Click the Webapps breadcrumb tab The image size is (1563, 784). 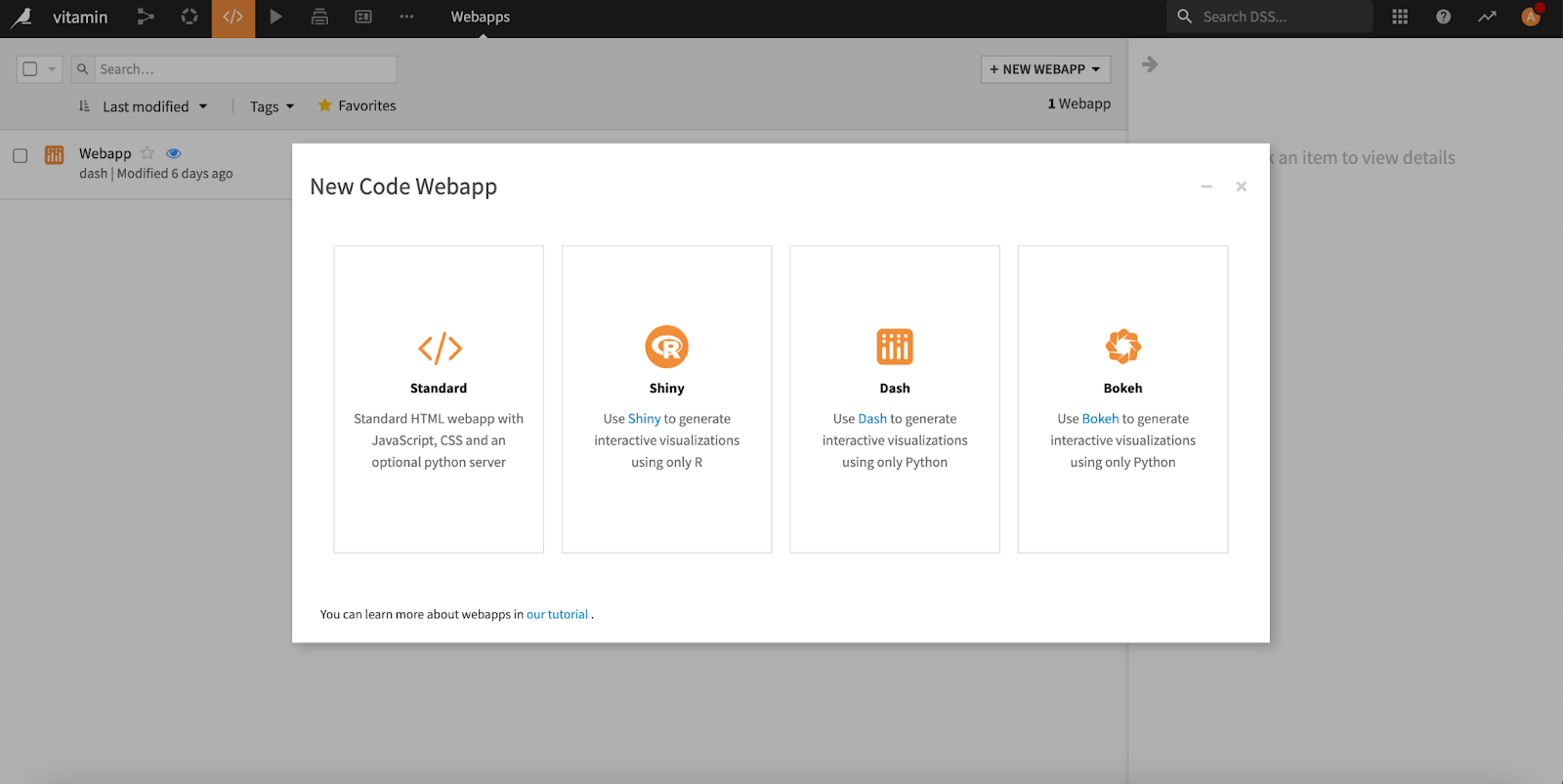[480, 17]
